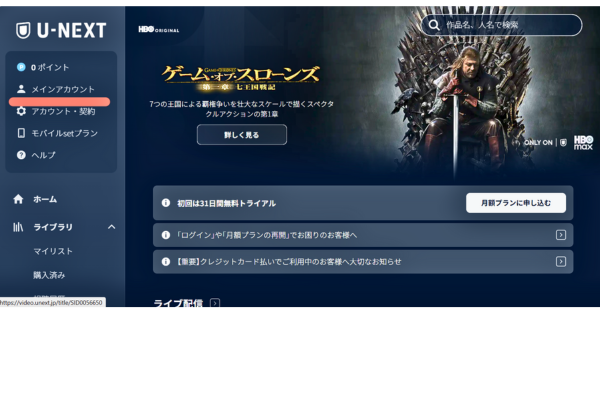The image size is (600, 400).
Task: Click the U-NEXT logo
Action: point(60,30)
